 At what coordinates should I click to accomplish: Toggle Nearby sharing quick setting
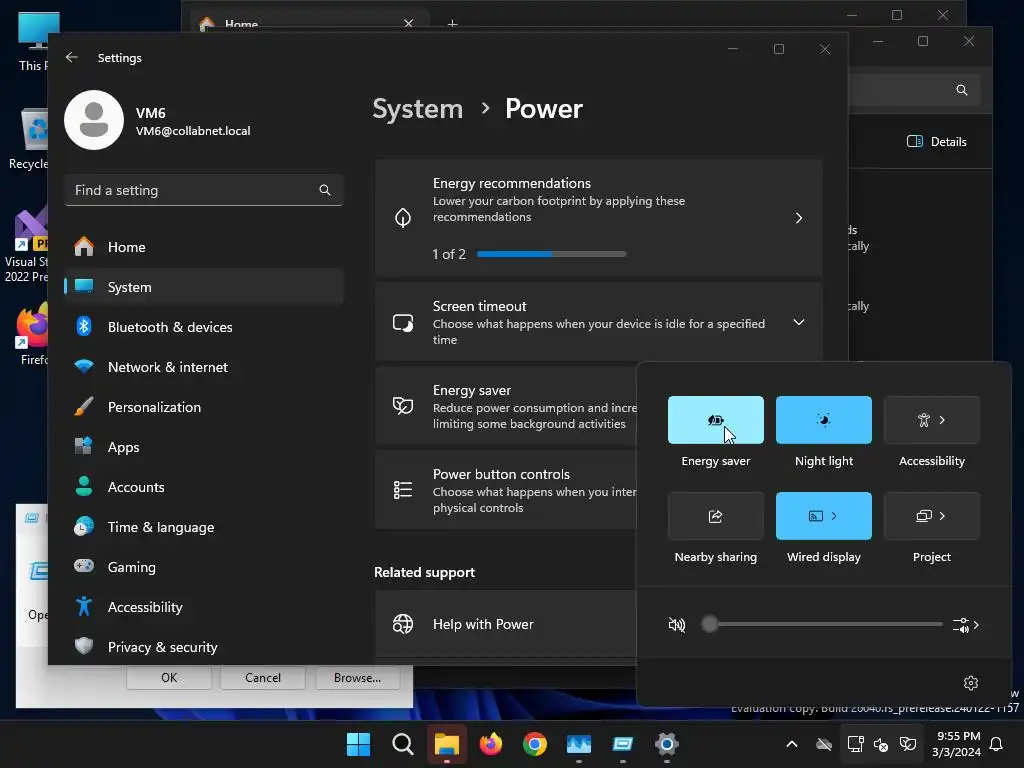pyautogui.click(x=715, y=516)
